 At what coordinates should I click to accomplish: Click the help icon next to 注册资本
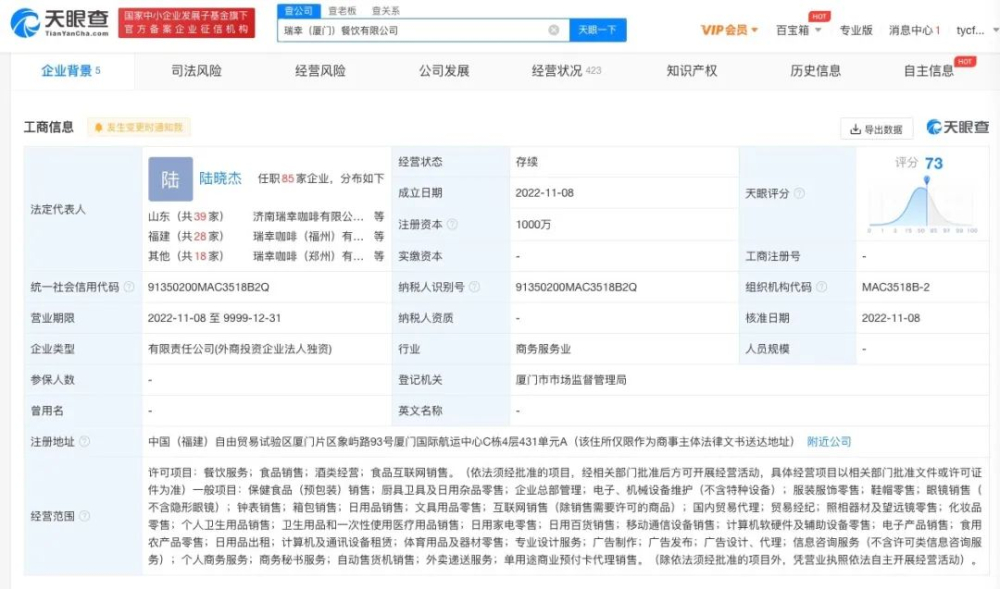pyautogui.click(x=452, y=224)
